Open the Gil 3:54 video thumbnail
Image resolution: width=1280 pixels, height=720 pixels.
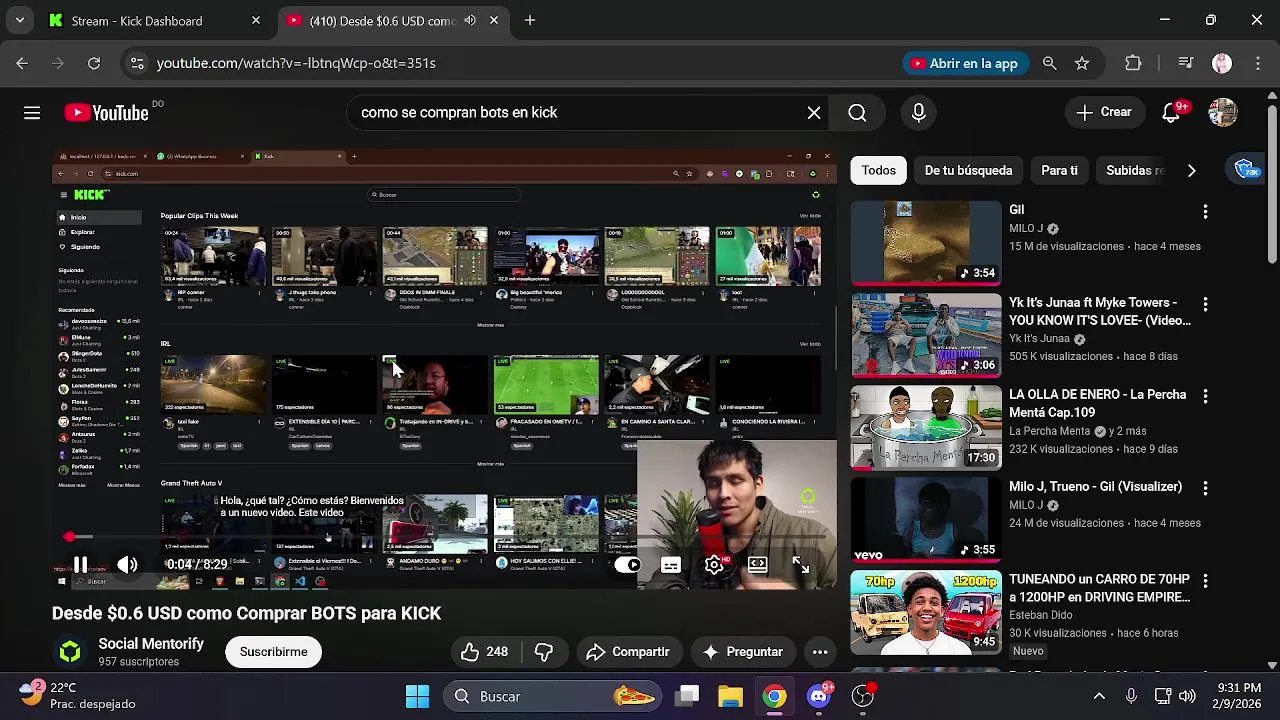[x=926, y=243]
